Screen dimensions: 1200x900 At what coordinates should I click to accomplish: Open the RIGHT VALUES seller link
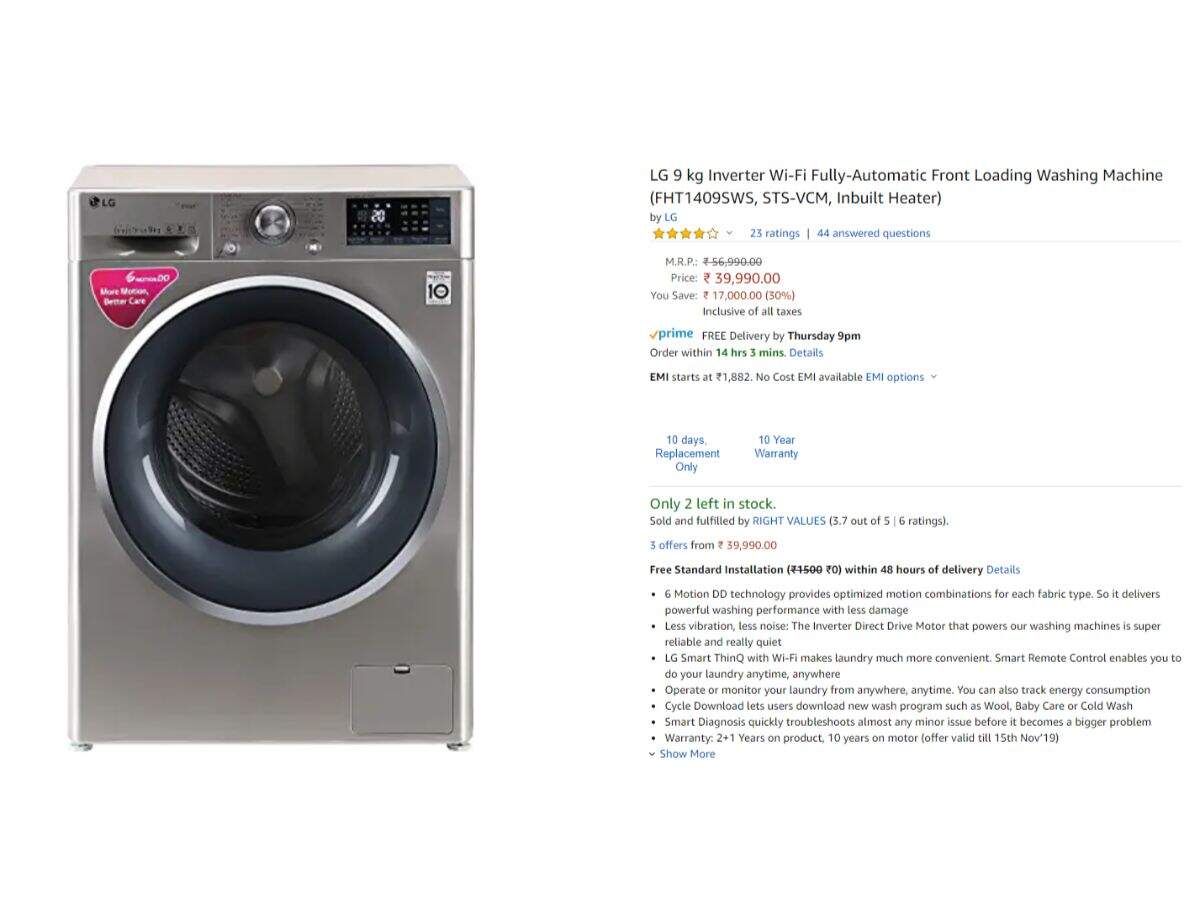point(789,521)
